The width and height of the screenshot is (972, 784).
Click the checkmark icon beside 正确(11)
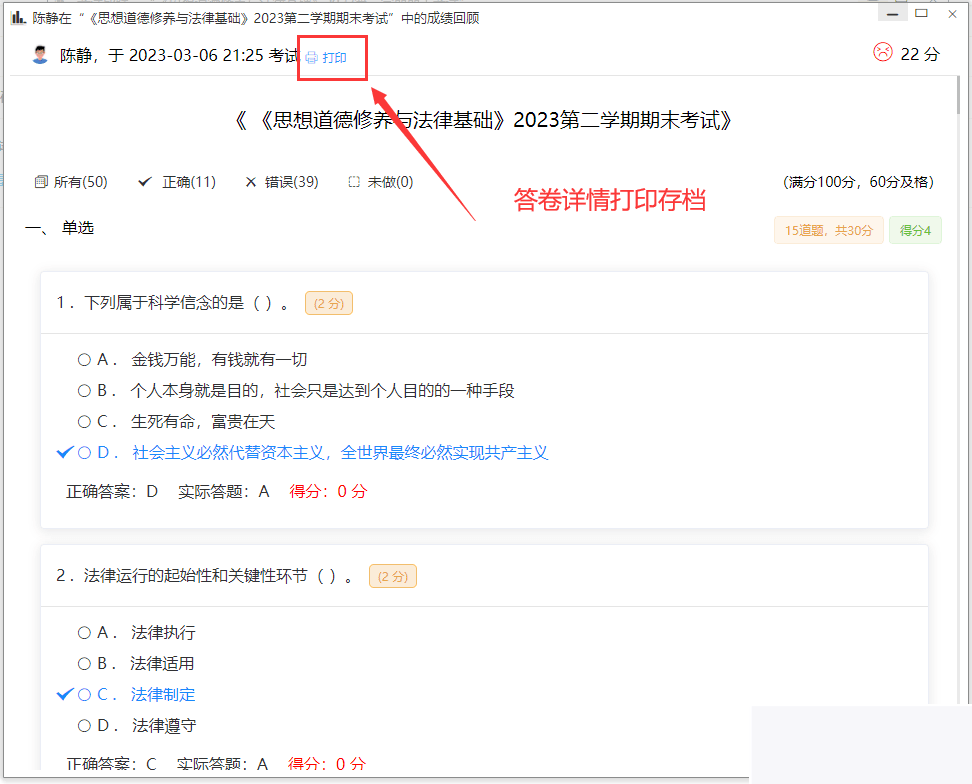click(x=146, y=181)
